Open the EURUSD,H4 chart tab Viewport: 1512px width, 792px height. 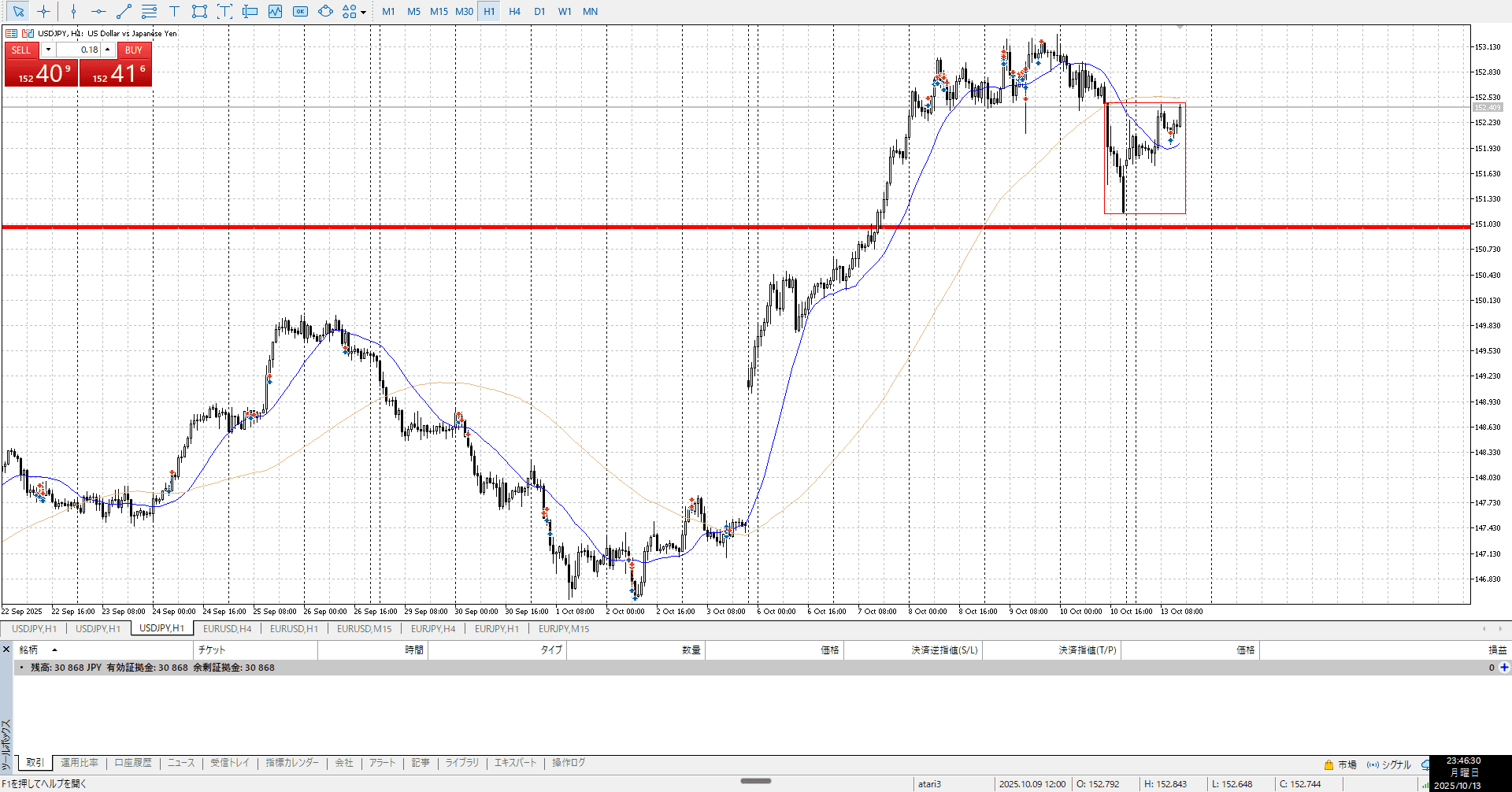[x=227, y=628]
